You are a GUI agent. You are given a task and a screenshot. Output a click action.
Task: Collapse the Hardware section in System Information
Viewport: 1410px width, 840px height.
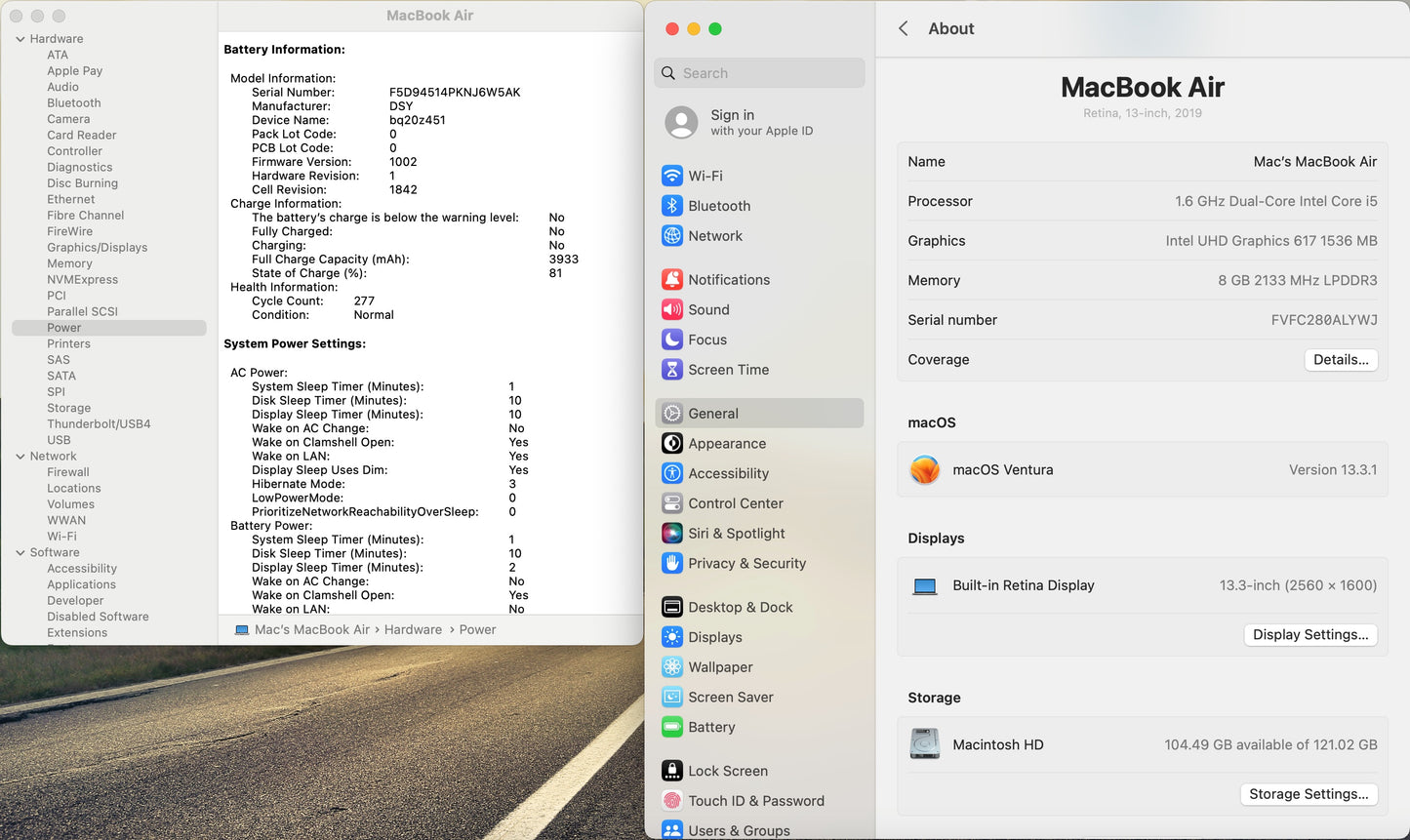tap(20, 38)
